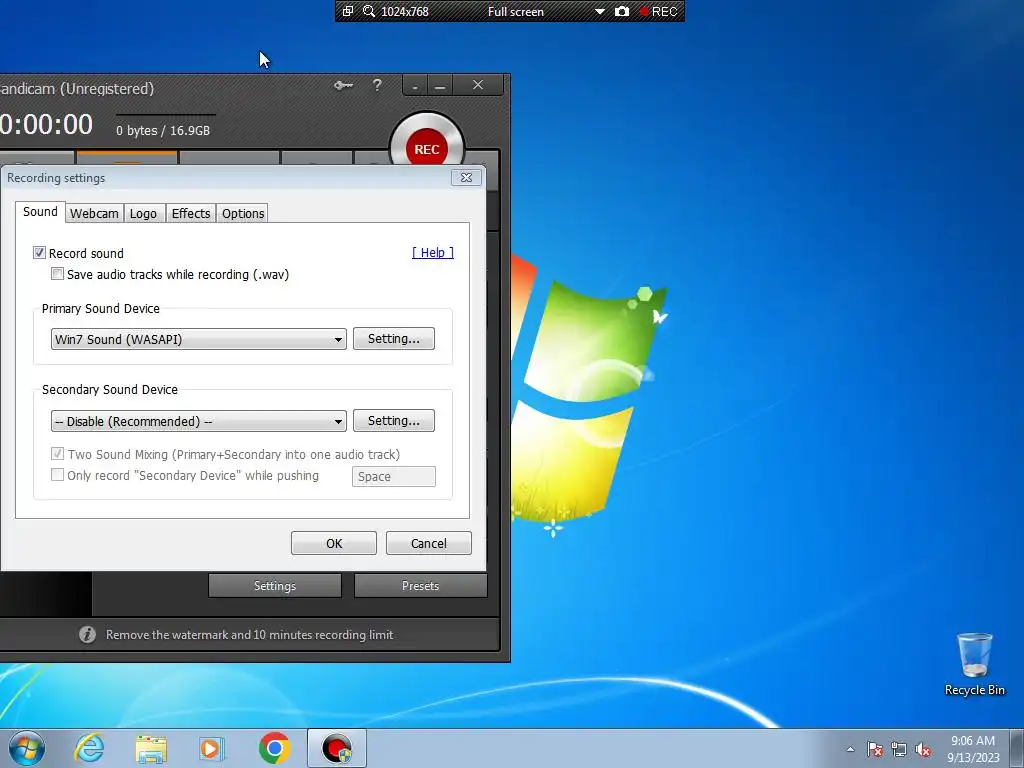Open the Secondary Sound Device dropdown
The width and height of the screenshot is (1024, 768).
[199, 421]
